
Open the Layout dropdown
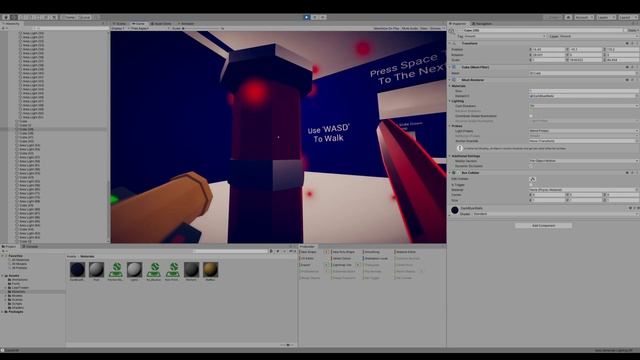[627, 18]
